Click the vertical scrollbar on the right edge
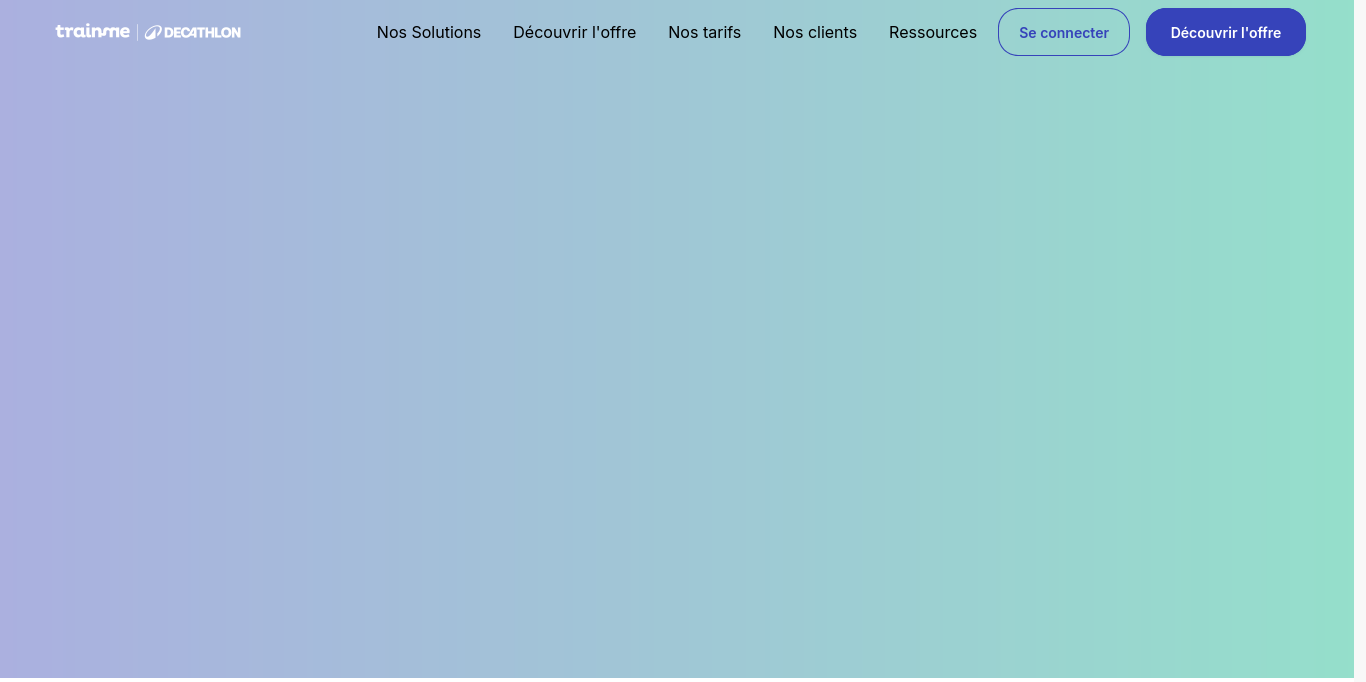This screenshot has height=682, width=1366. 1360,341
